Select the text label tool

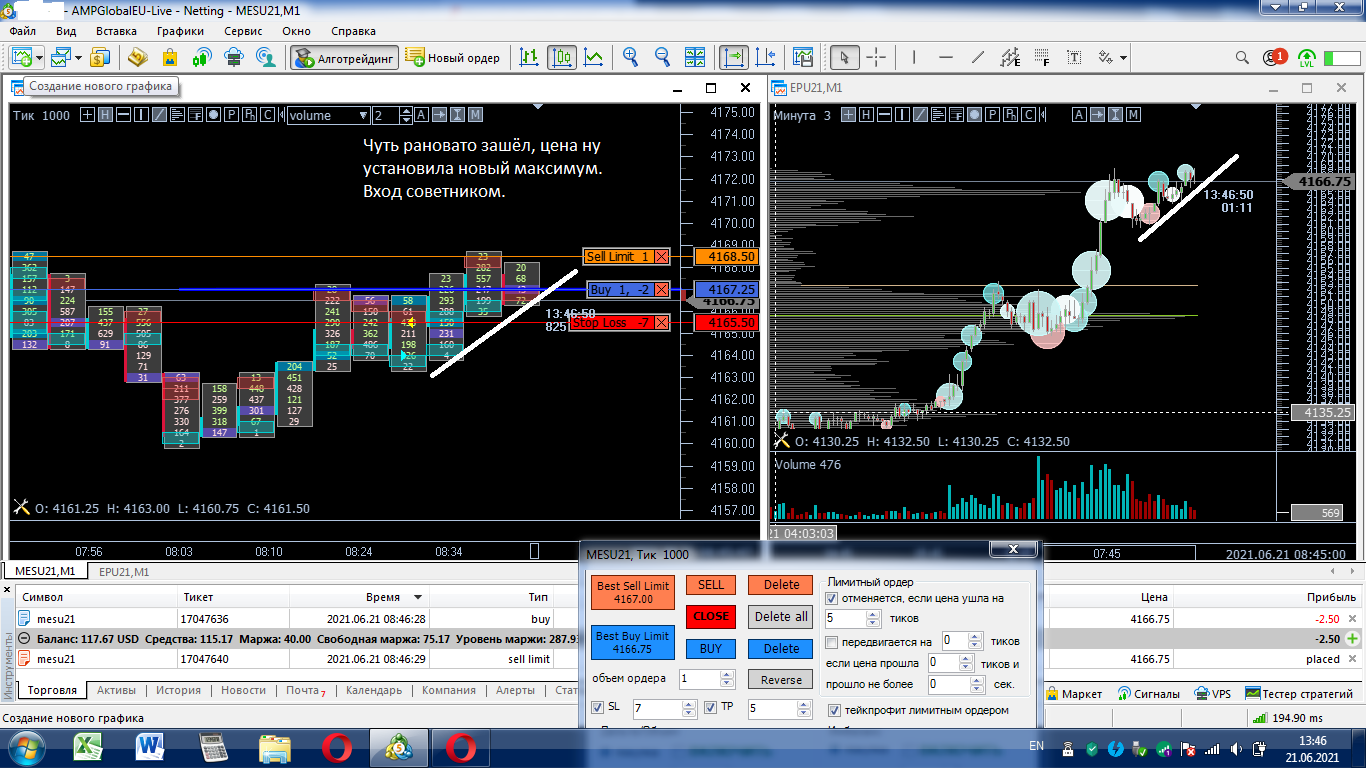click(x=1074, y=57)
